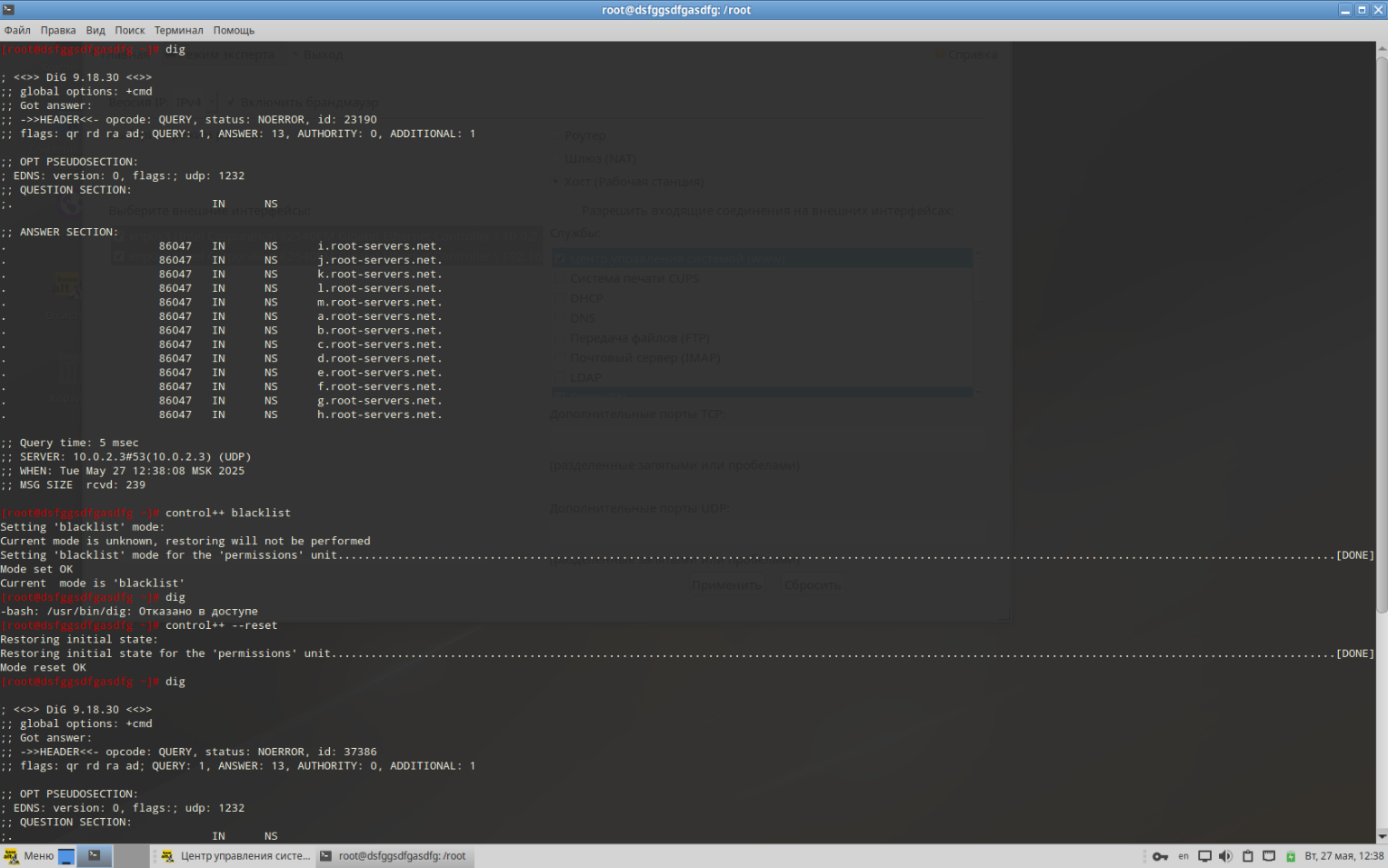Click [DONE] on the Setting 'blacklist' mode line
Image resolution: width=1388 pixels, height=868 pixels.
coord(1354,555)
